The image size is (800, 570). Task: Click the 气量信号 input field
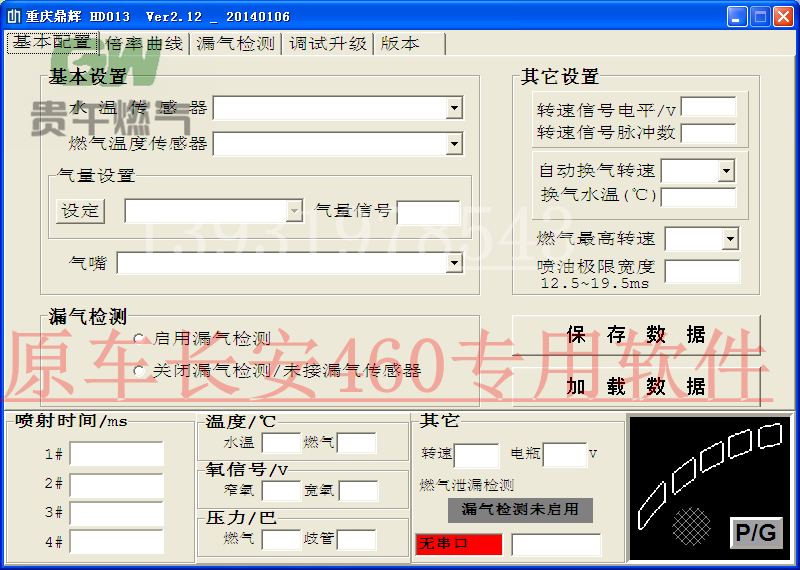click(x=429, y=212)
